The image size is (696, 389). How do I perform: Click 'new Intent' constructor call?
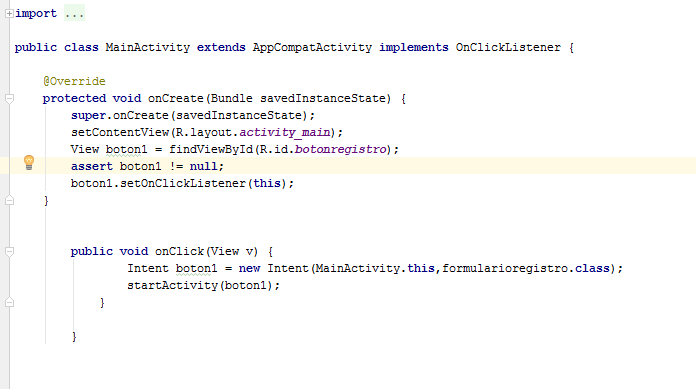pos(273,268)
